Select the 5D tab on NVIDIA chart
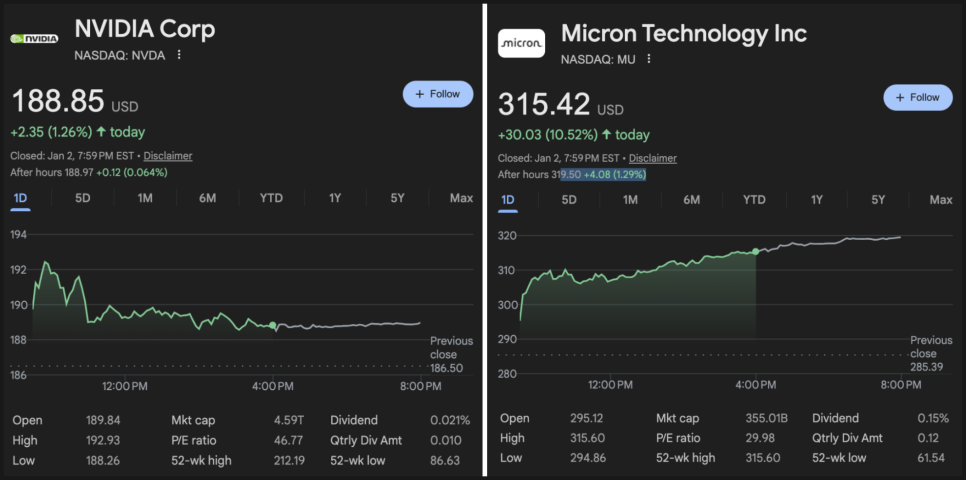This screenshot has height=480, width=966. [83, 198]
